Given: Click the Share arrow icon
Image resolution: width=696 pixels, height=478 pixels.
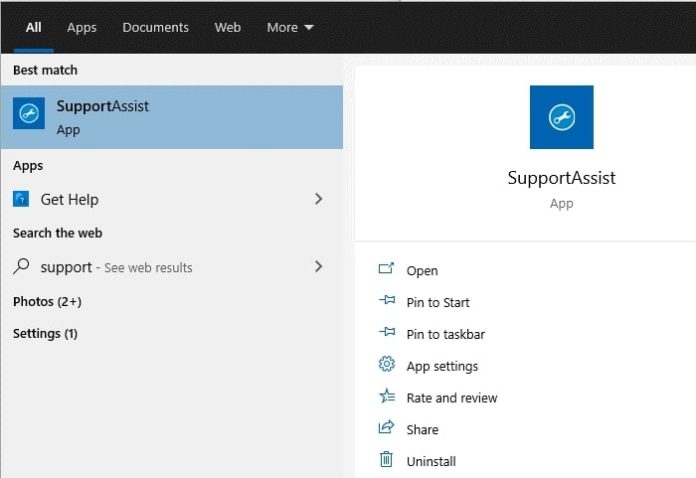Looking at the screenshot, I should click(386, 429).
